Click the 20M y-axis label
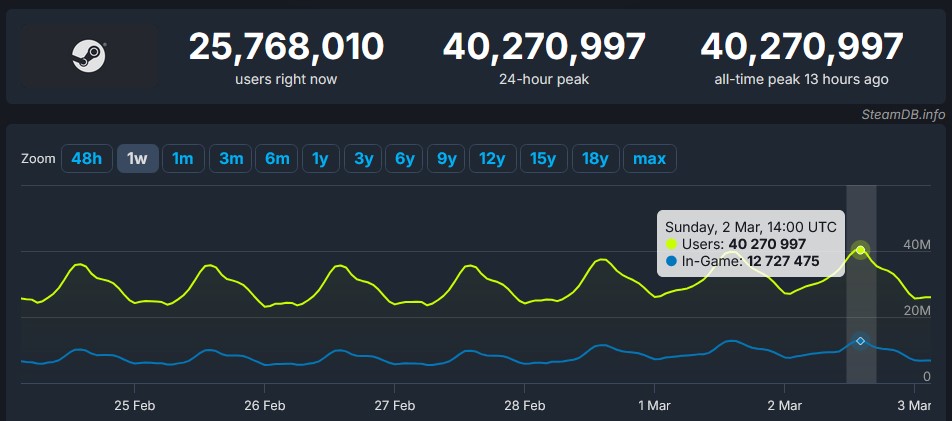This screenshot has height=421, width=952. pos(916,311)
